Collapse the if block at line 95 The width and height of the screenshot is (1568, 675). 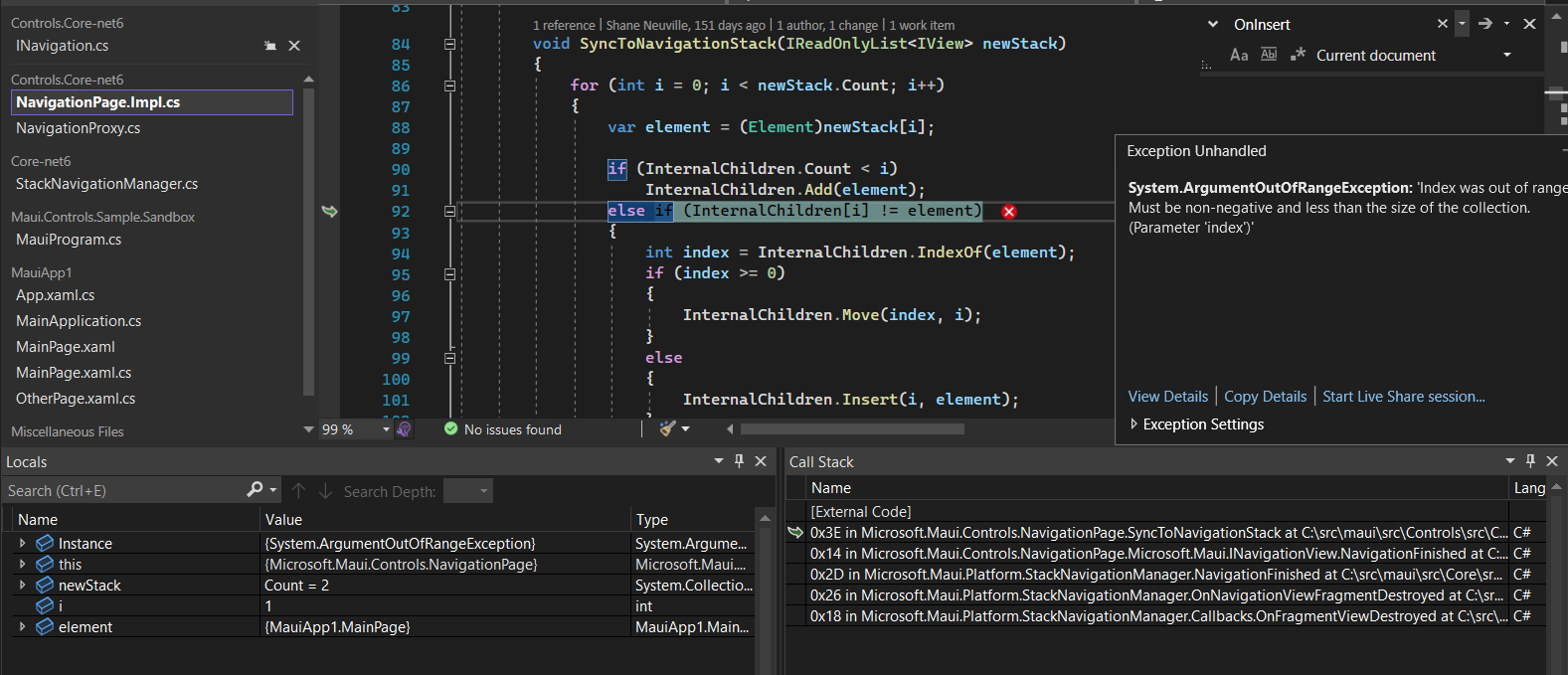(449, 273)
